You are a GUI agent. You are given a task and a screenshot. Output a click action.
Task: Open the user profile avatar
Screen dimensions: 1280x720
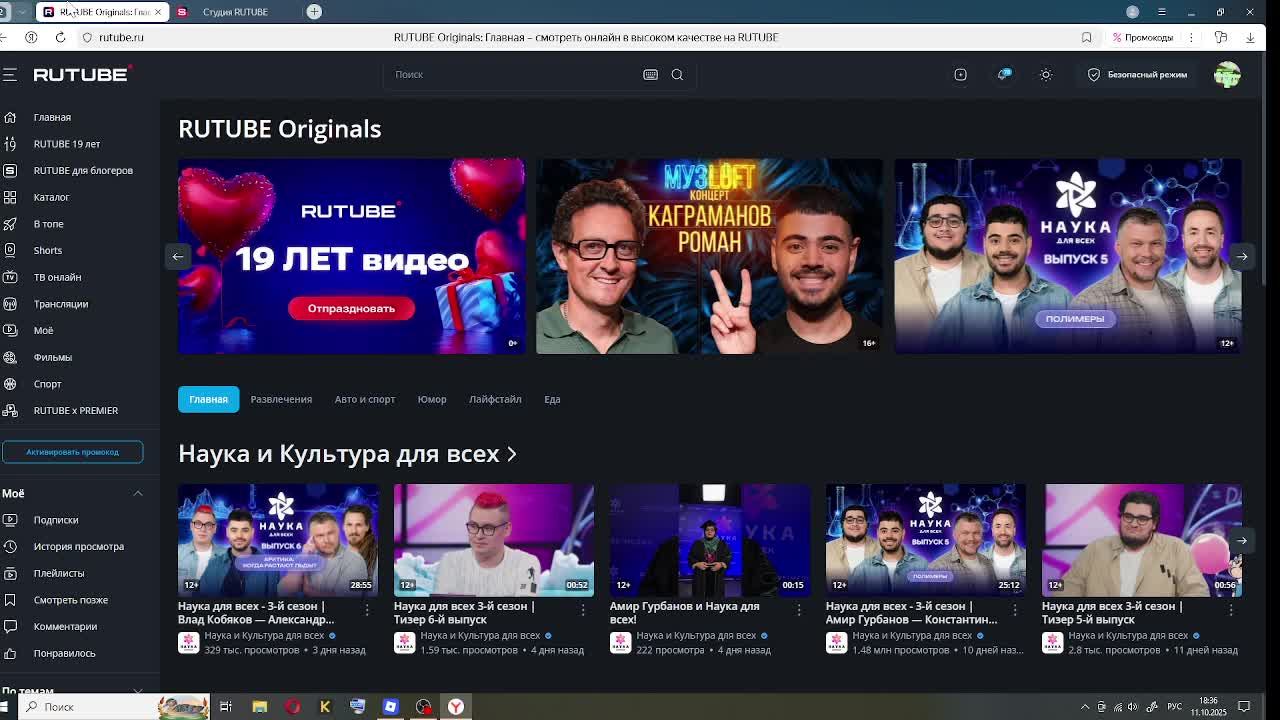click(x=1227, y=74)
